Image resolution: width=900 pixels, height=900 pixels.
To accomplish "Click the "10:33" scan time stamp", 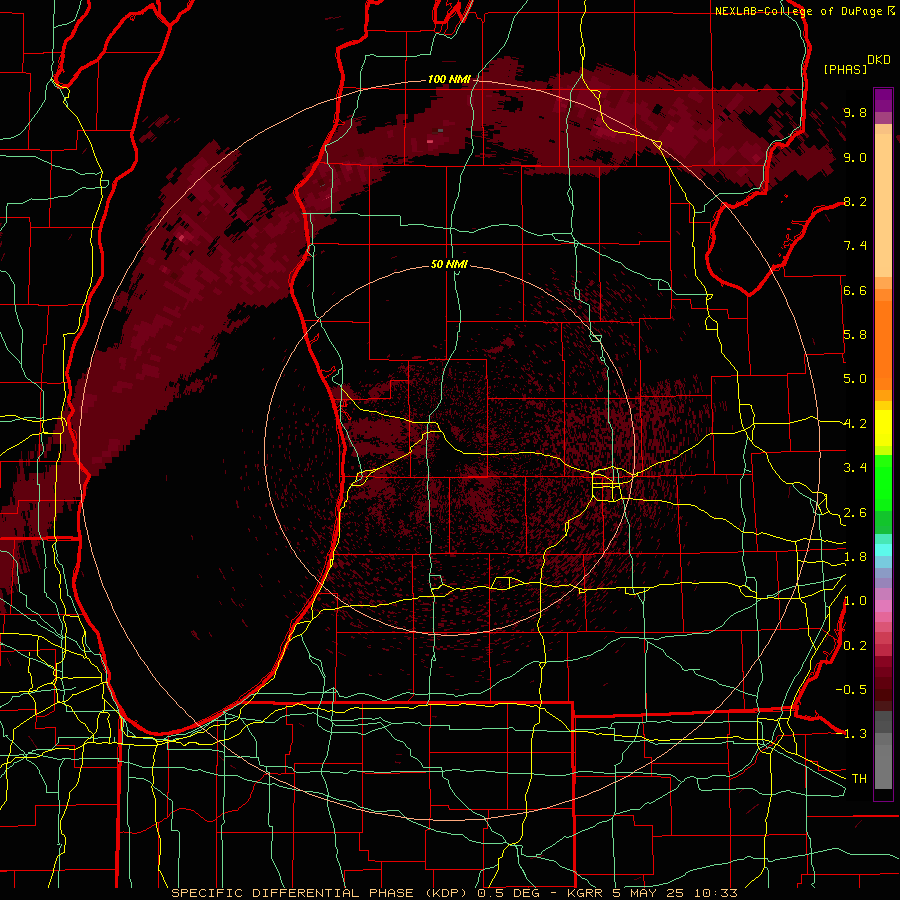I will [715, 893].
